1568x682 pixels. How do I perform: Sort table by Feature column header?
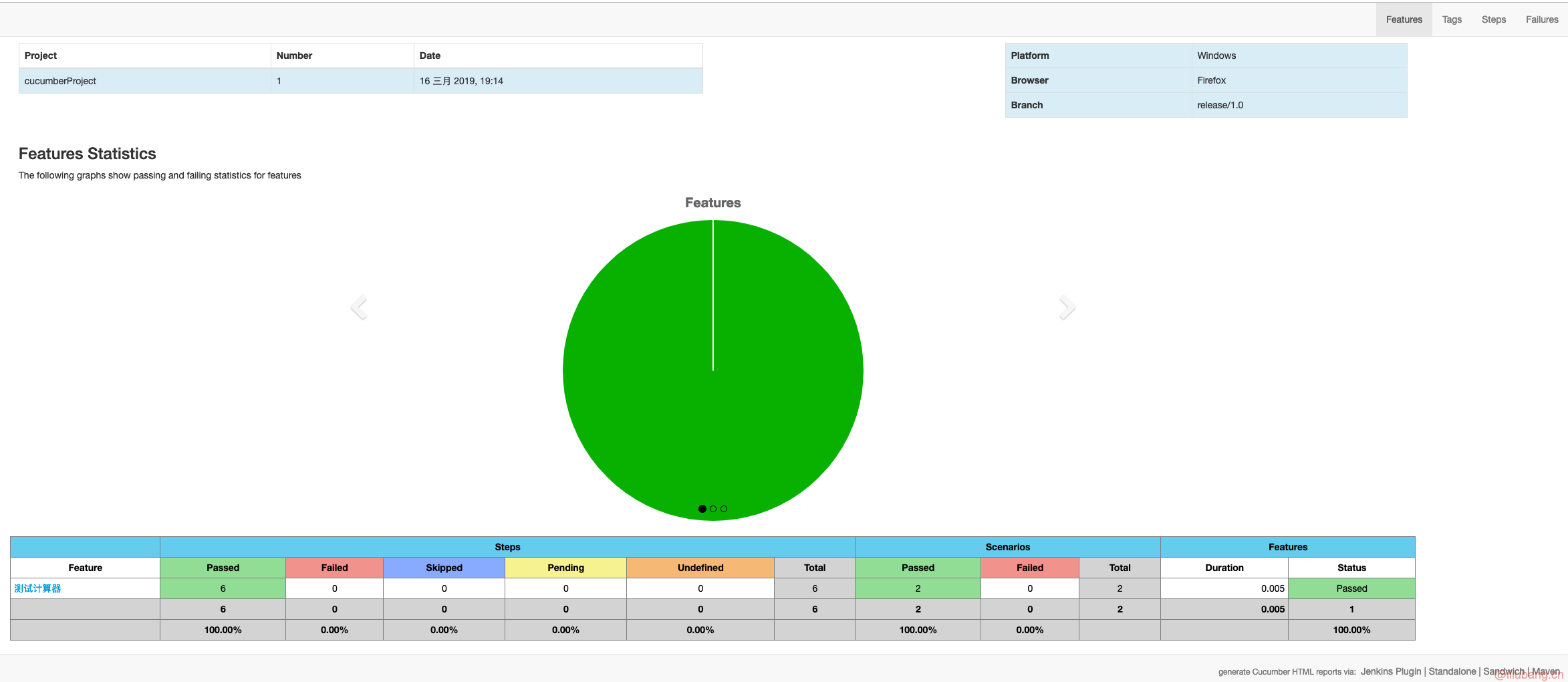[x=85, y=568]
